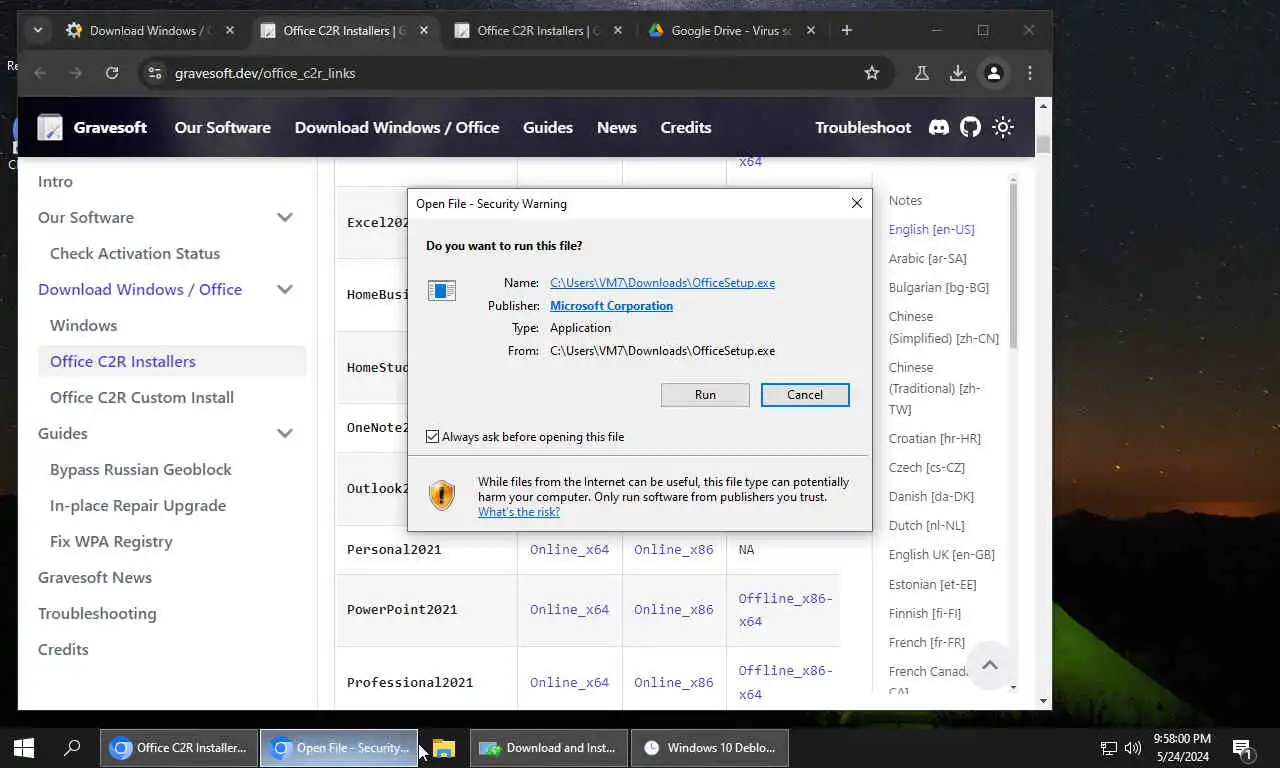Close the Google Drive tab
This screenshot has height=768, width=1280.
[812, 30]
